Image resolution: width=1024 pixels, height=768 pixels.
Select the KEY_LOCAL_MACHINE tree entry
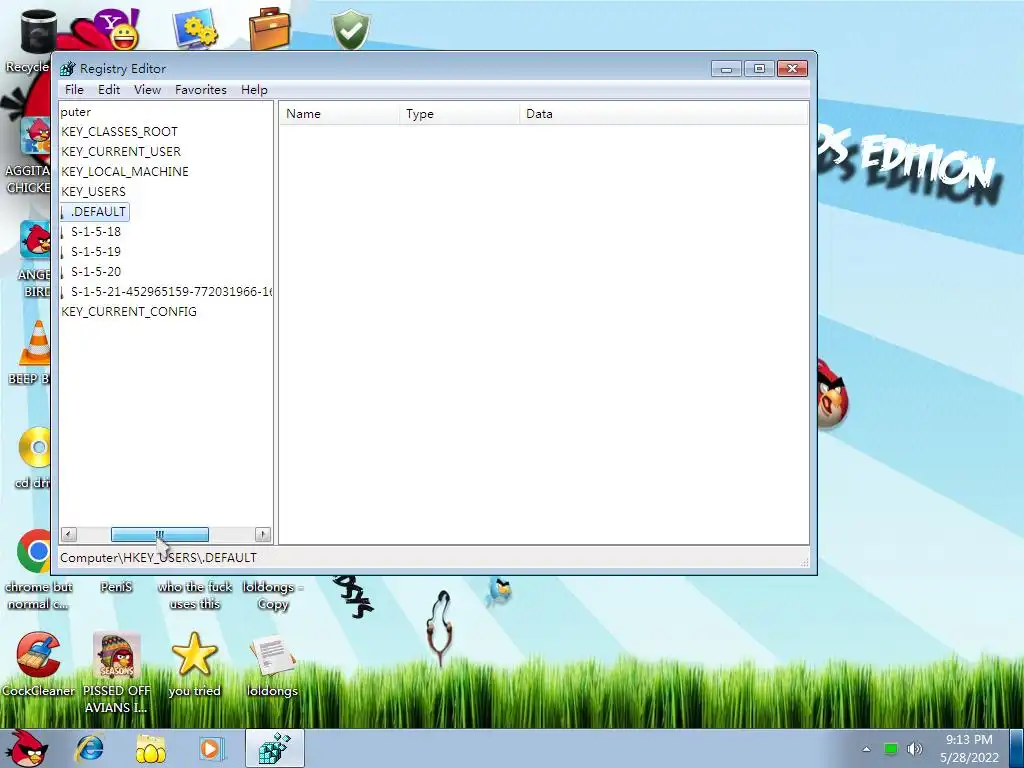coord(125,172)
